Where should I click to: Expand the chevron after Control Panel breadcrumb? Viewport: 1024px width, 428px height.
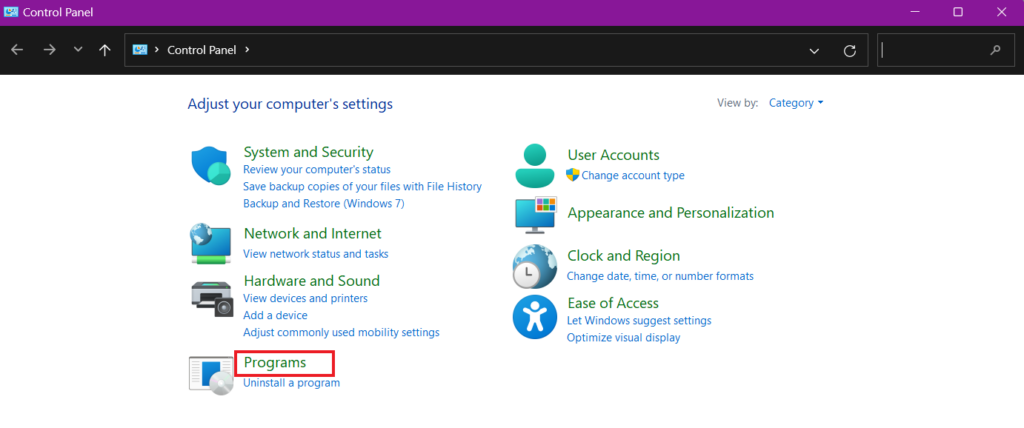pyautogui.click(x=247, y=50)
